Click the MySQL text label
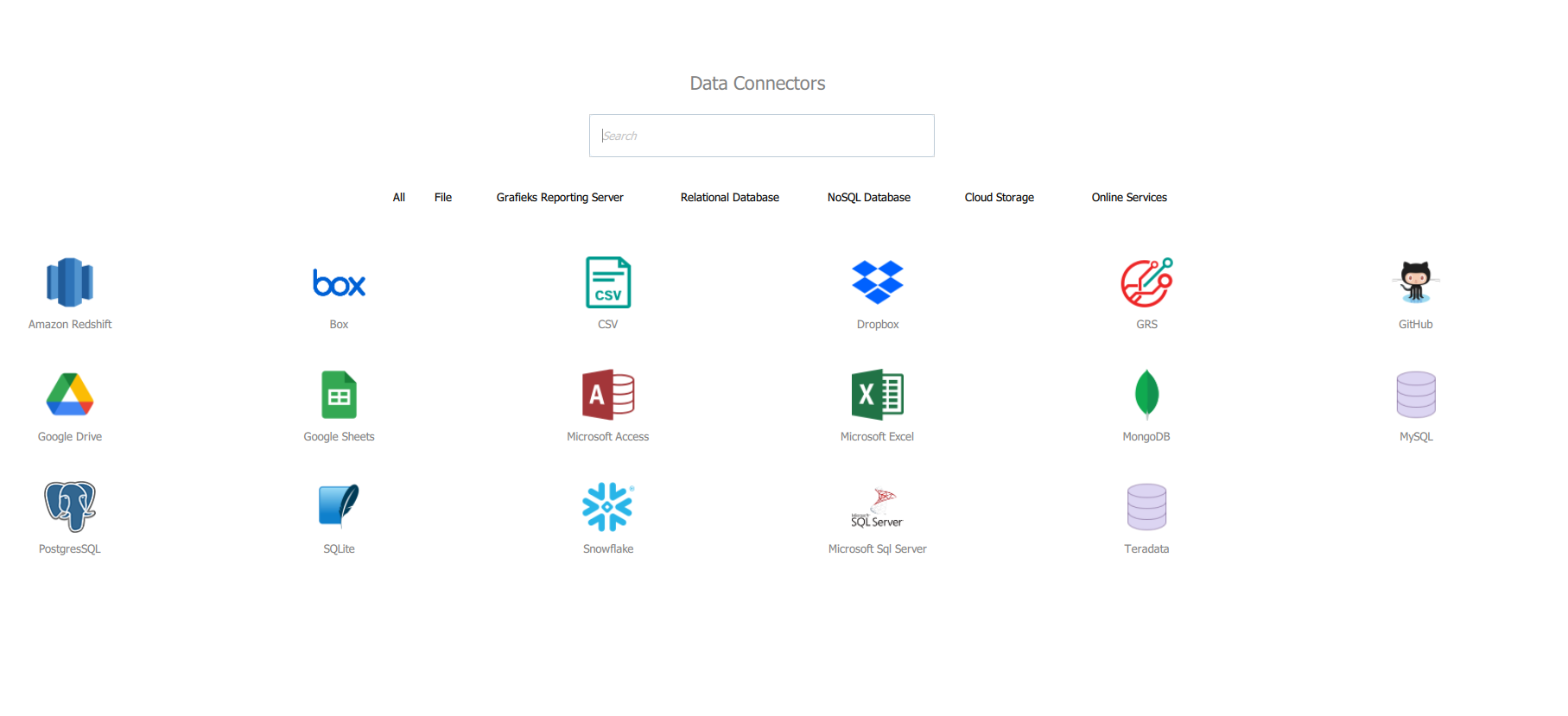Image resolution: width=1568 pixels, height=716 pixels. point(1416,437)
